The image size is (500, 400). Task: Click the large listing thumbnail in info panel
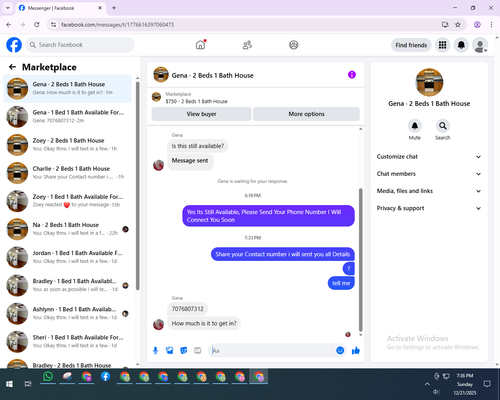pos(429,82)
